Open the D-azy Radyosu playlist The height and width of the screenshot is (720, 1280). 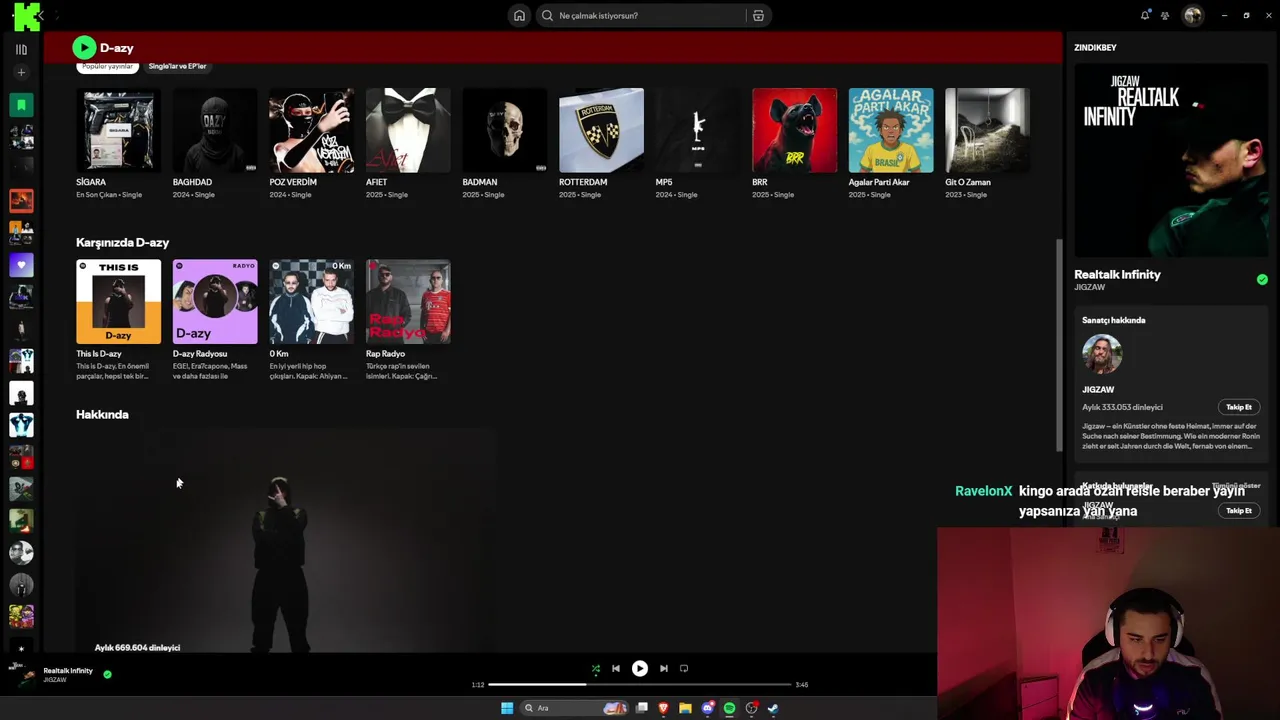tap(215, 302)
